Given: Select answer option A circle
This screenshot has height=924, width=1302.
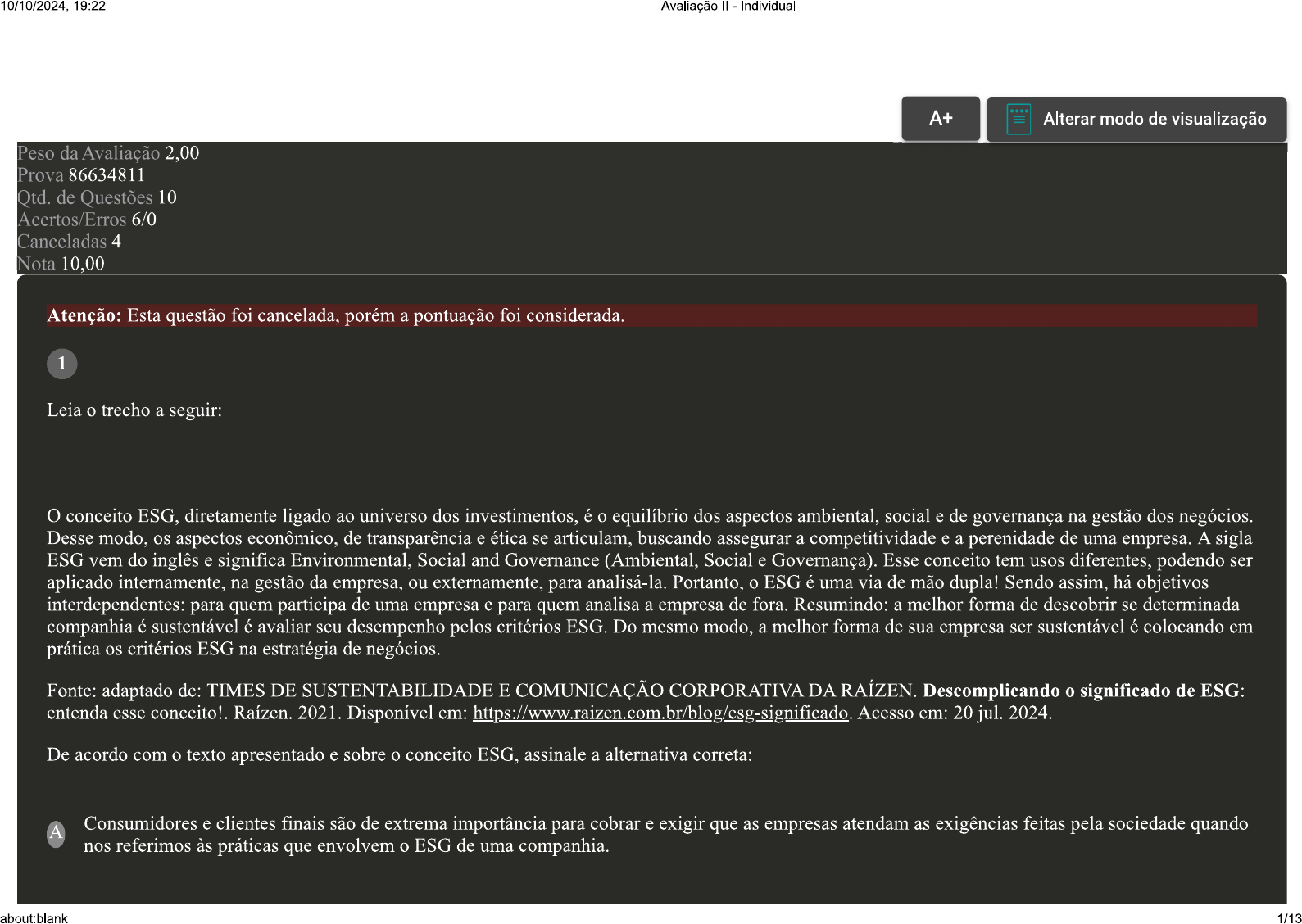Looking at the screenshot, I should click(56, 834).
